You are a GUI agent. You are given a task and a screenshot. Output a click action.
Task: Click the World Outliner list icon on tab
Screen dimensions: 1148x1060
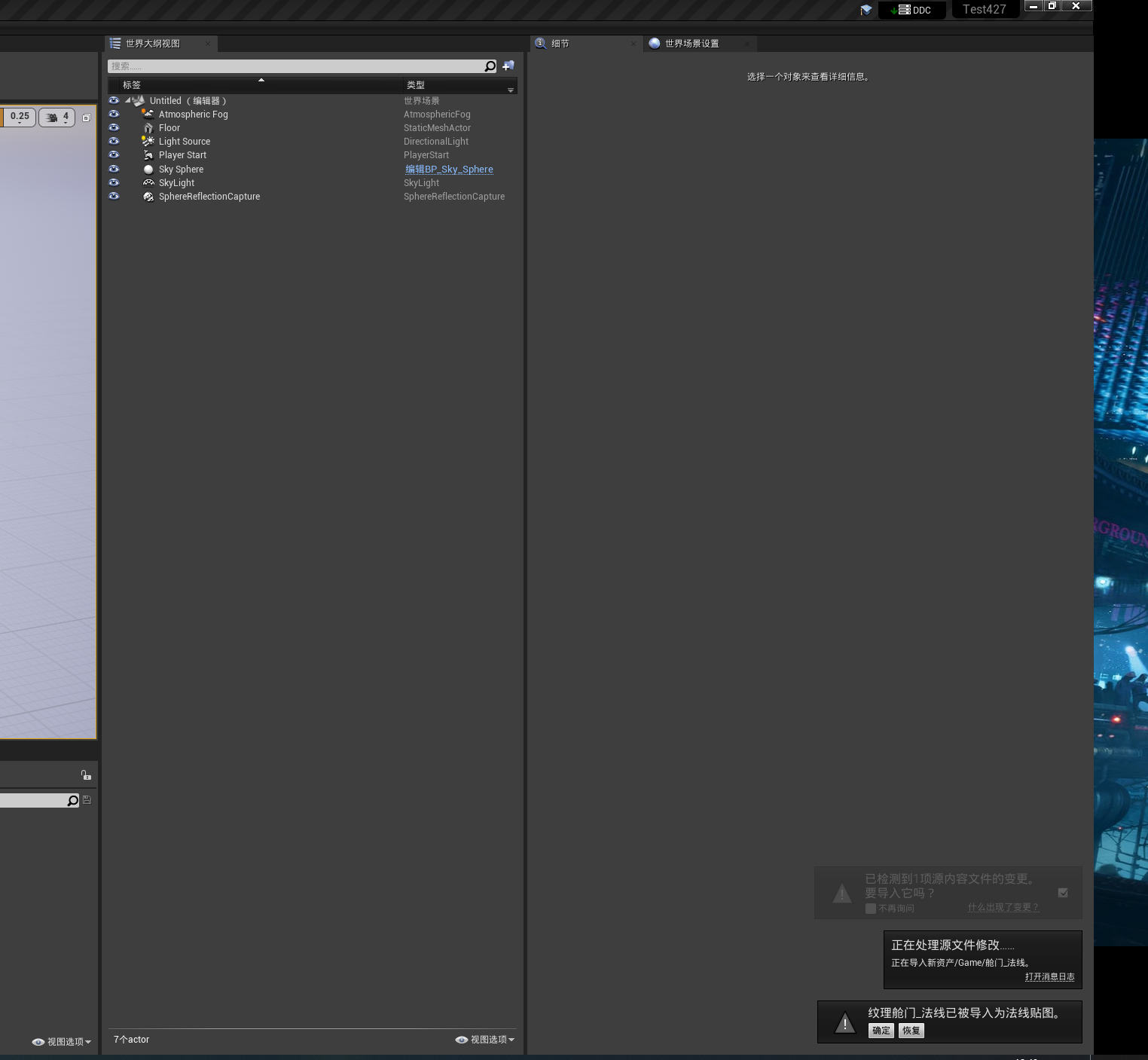tap(115, 44)
